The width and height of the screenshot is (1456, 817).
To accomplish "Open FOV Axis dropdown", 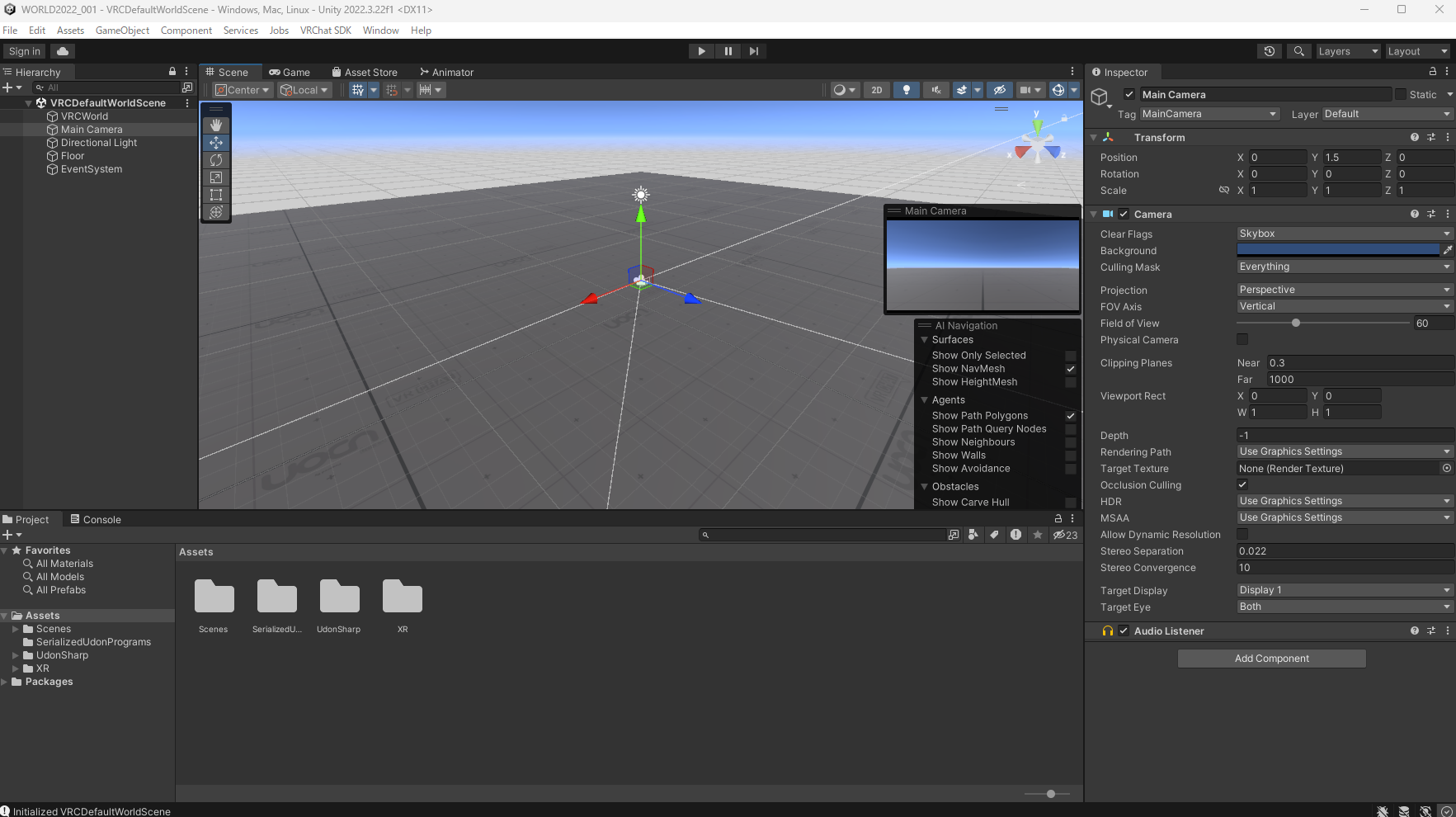I will (x=1345, y=306).
